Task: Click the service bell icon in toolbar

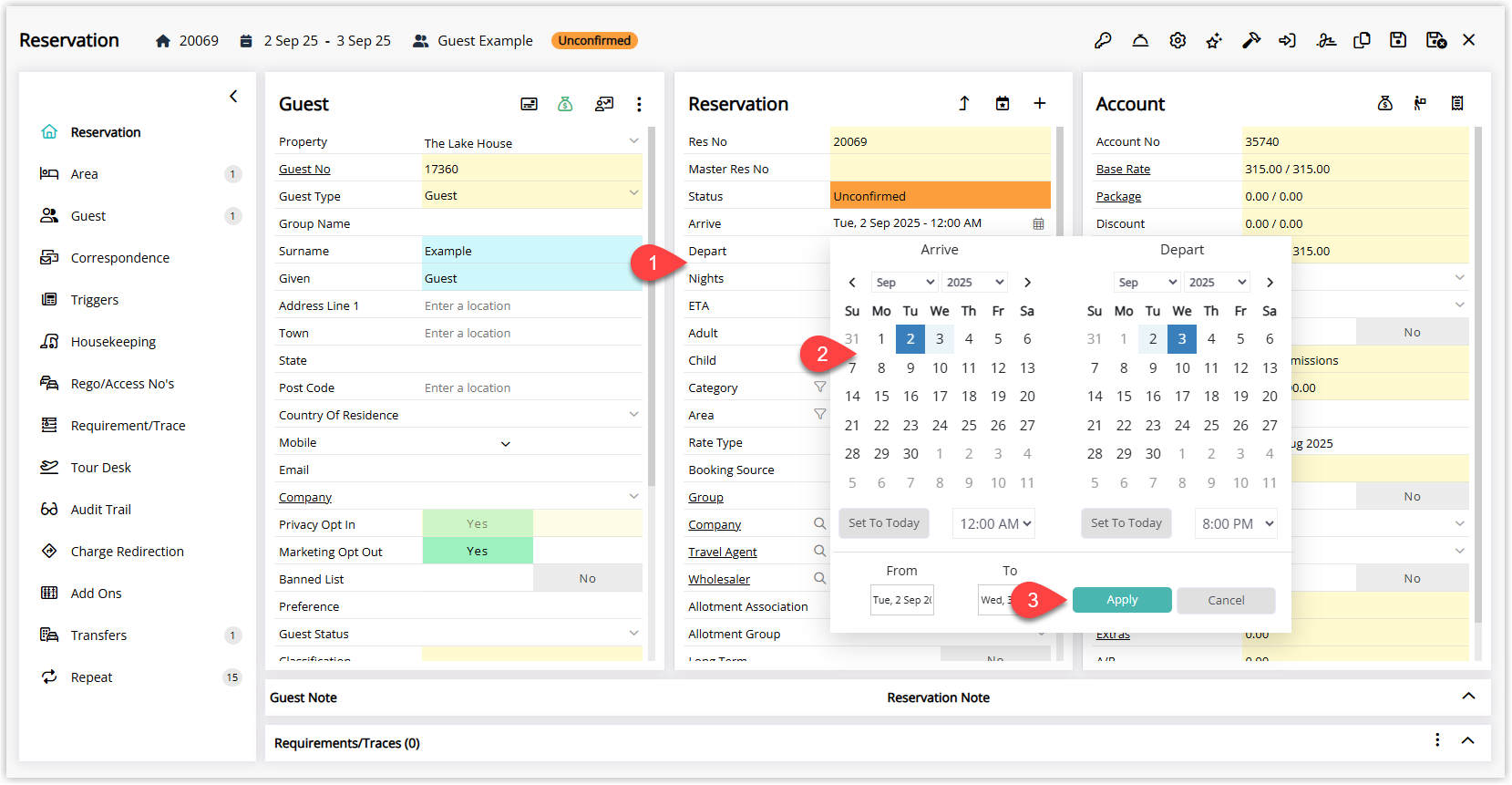Action: point(1140,40)
